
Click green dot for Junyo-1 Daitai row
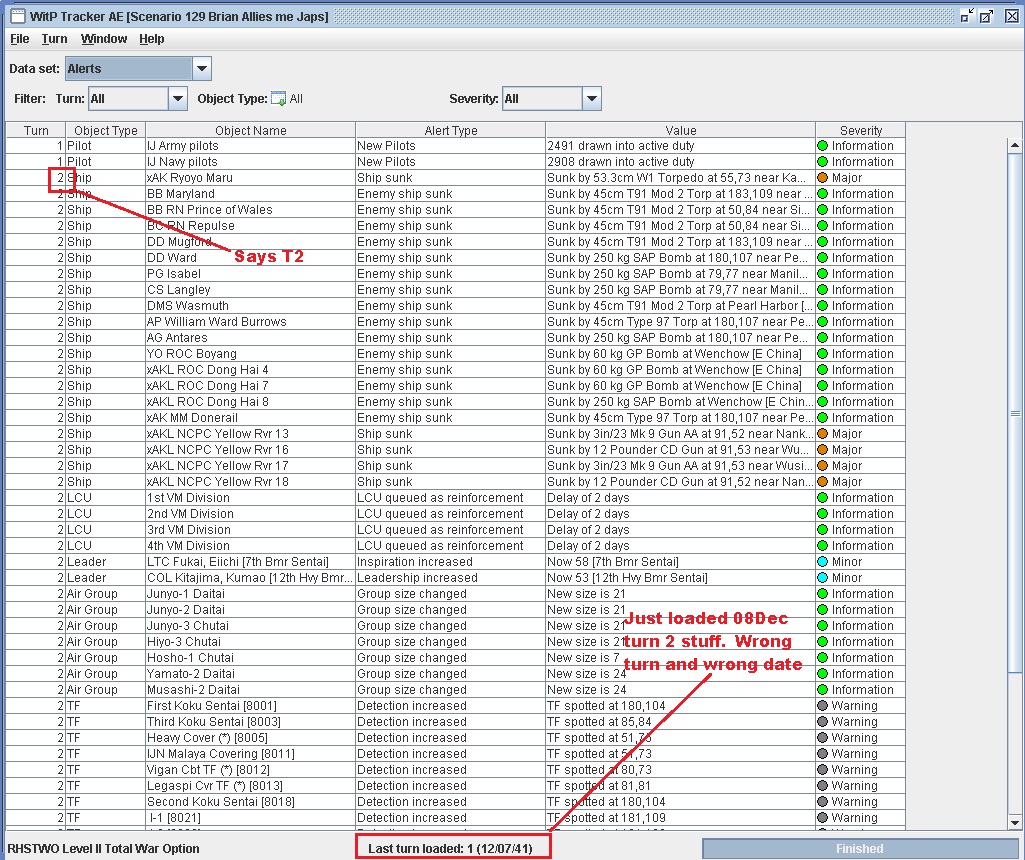pyautogui.click(x=822, y=594)
